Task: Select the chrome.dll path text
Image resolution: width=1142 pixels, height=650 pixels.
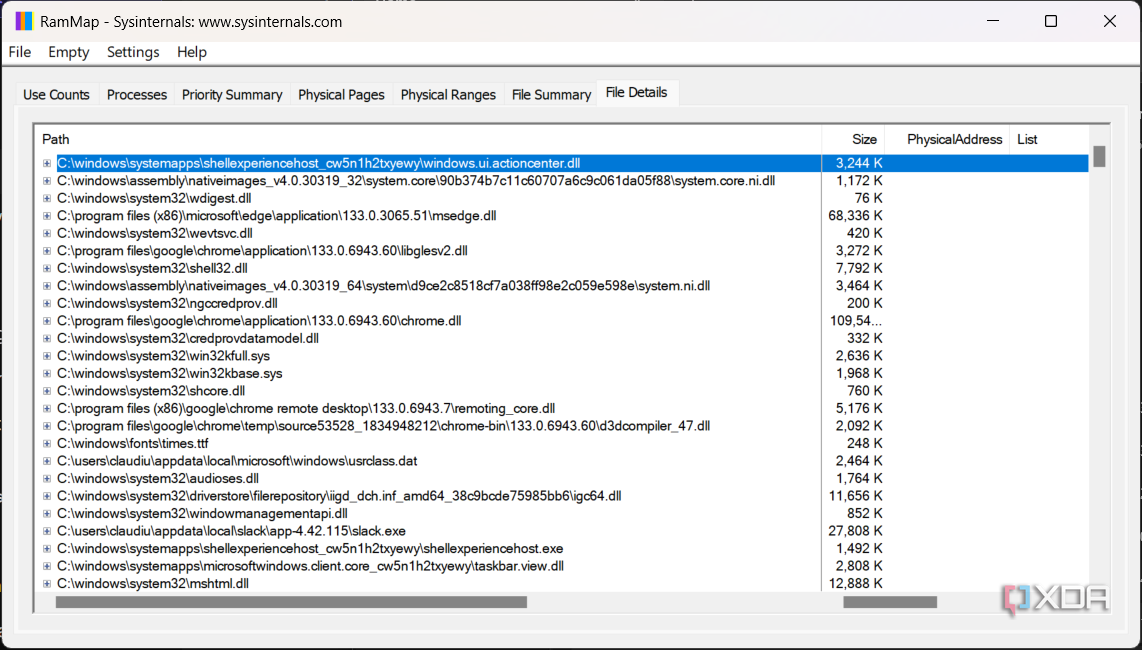Action: coord(259,321)
